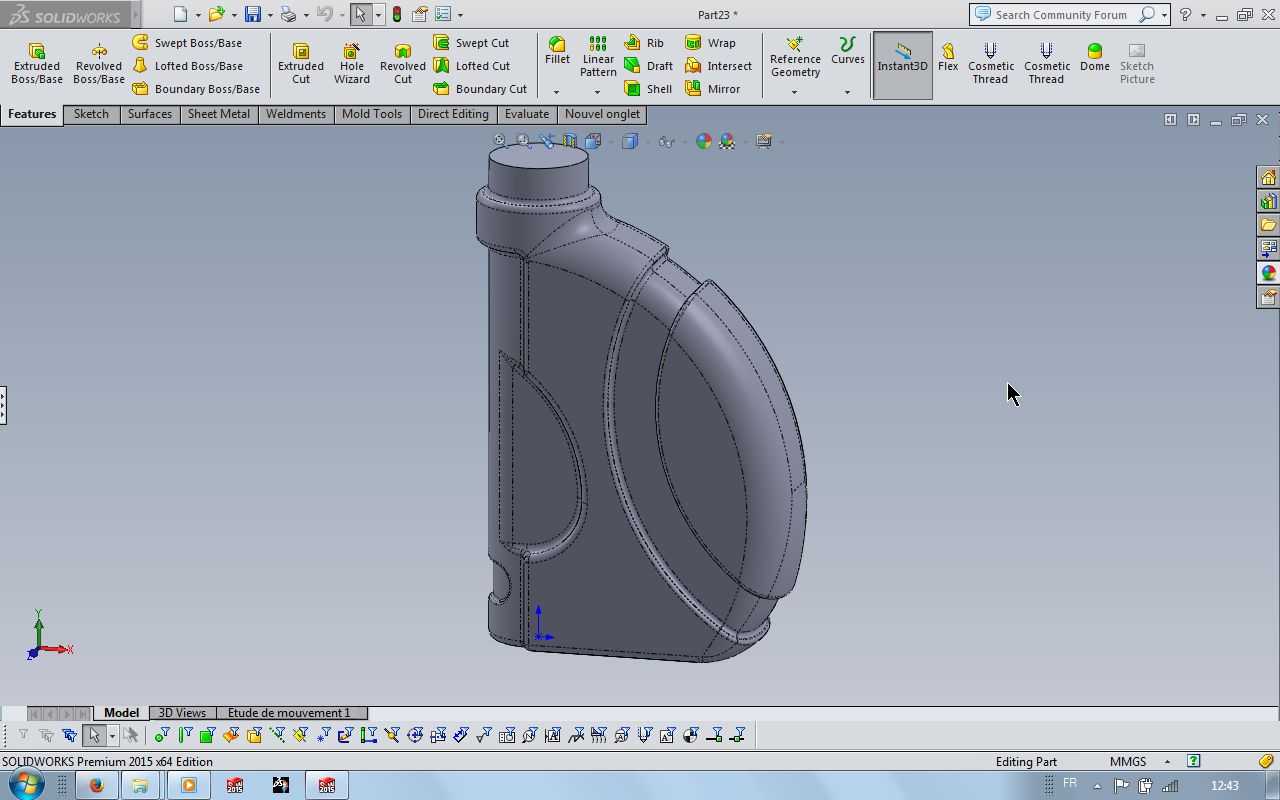Rebuild the model with the traffic light
This screenshot has width=1280, height=800.
[397, 15]
